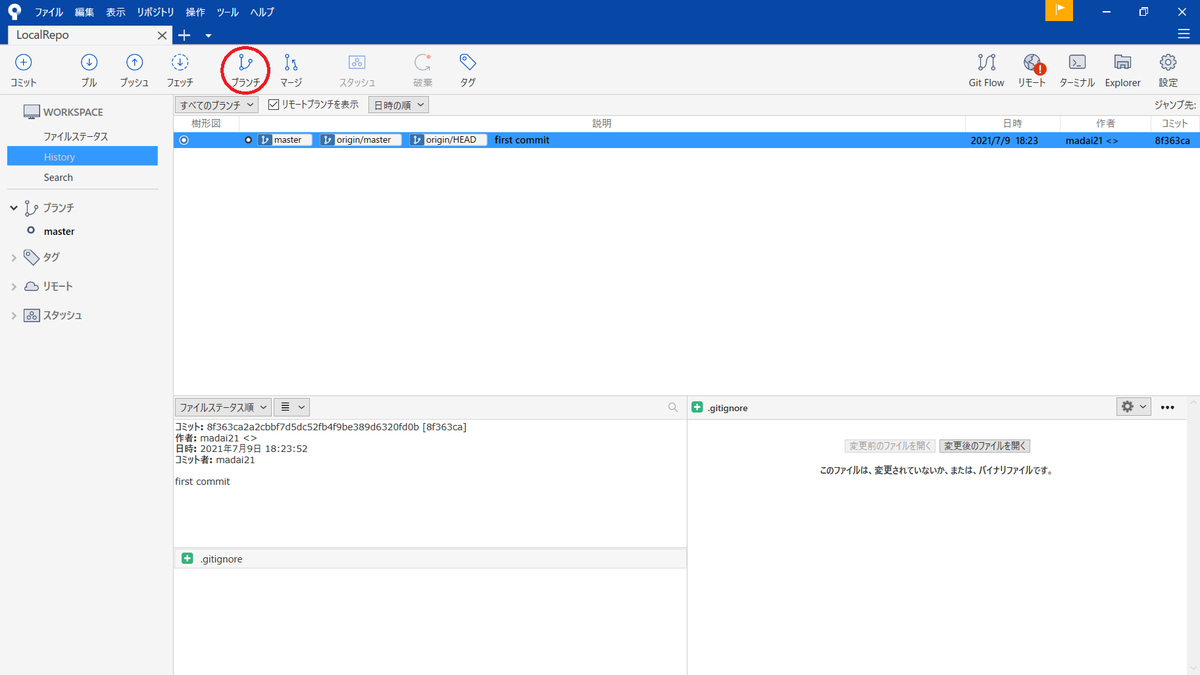Click 変更後のファイルを開く button
The width and height of the screenshot is (1200, 675).
pyautogui.click(x=986, y=446)
